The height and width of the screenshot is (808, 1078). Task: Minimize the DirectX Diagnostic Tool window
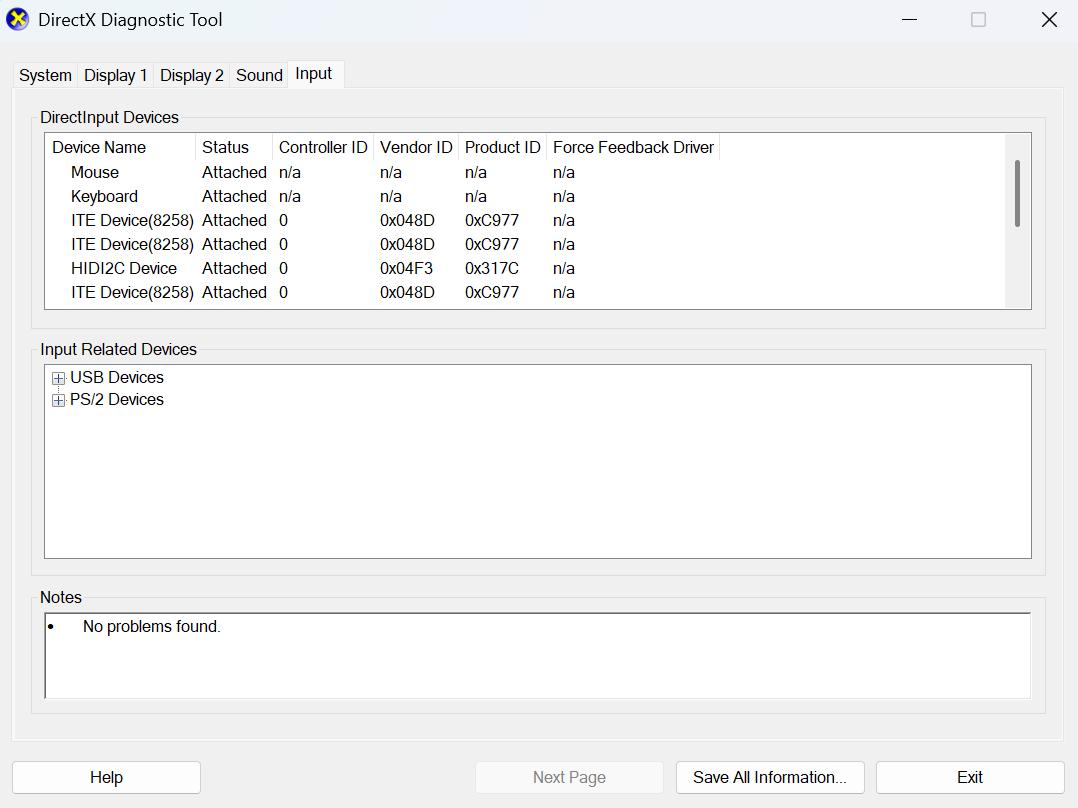click(909, 20)
